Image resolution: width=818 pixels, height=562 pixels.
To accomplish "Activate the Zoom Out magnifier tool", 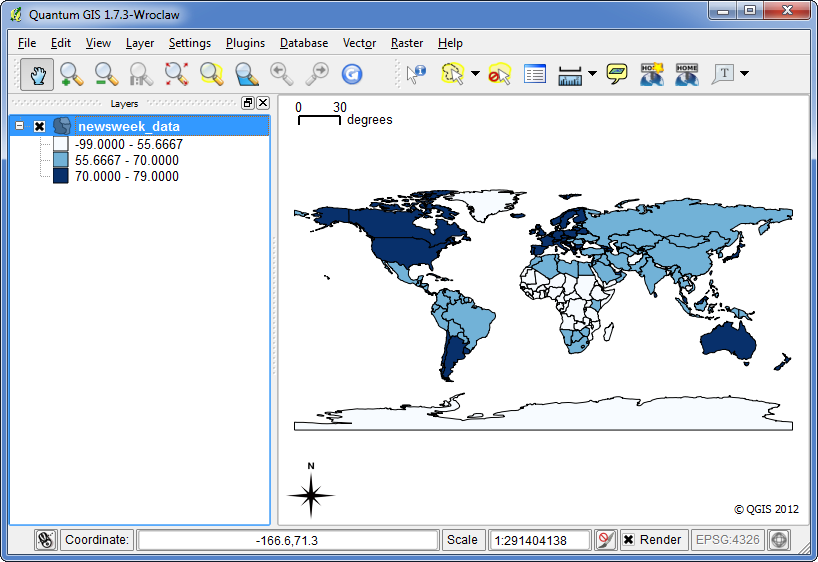I will (x=106, y=74).
